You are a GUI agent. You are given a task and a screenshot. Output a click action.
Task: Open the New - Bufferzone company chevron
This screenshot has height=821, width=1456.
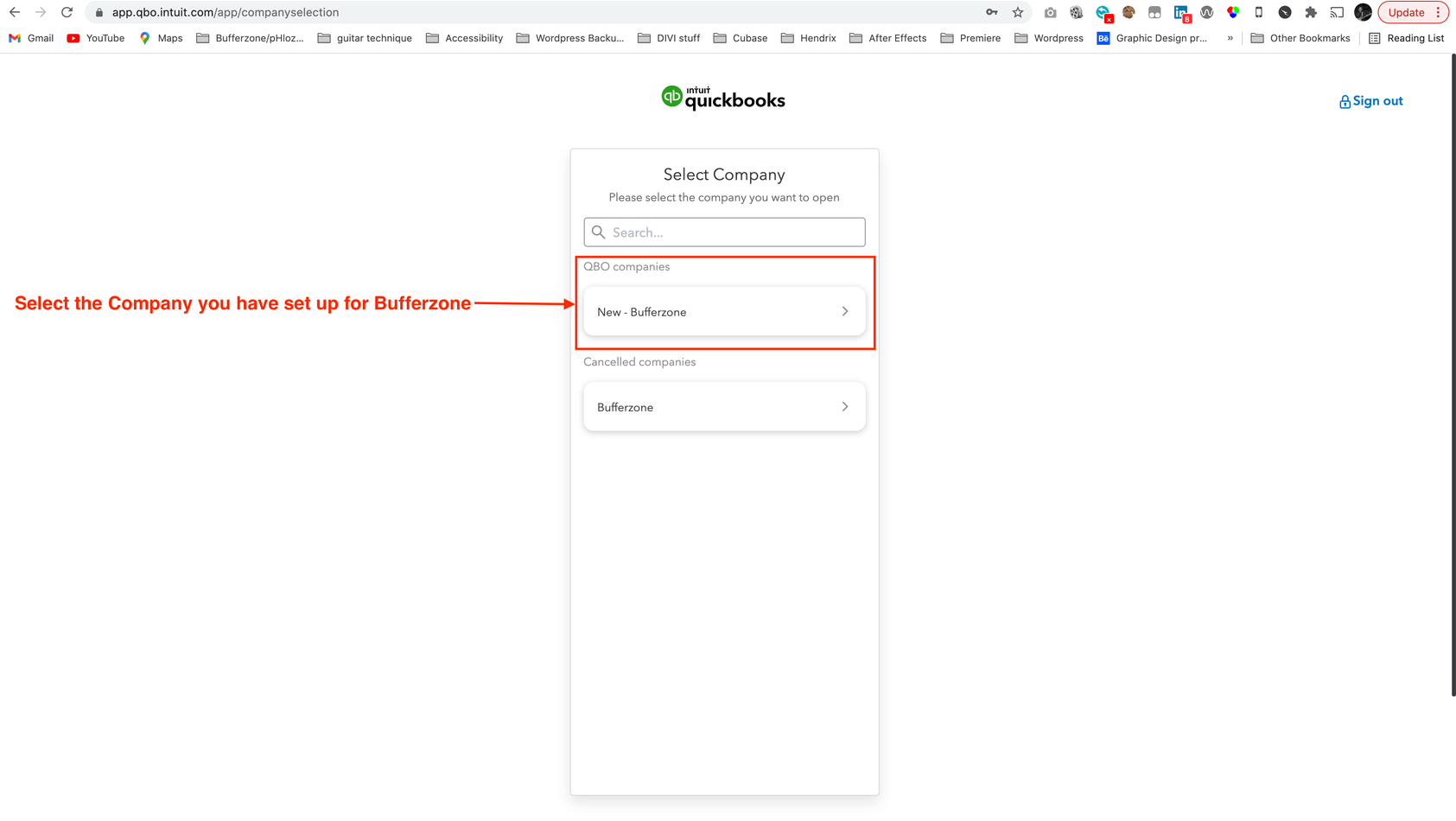[x=845, y=311]
